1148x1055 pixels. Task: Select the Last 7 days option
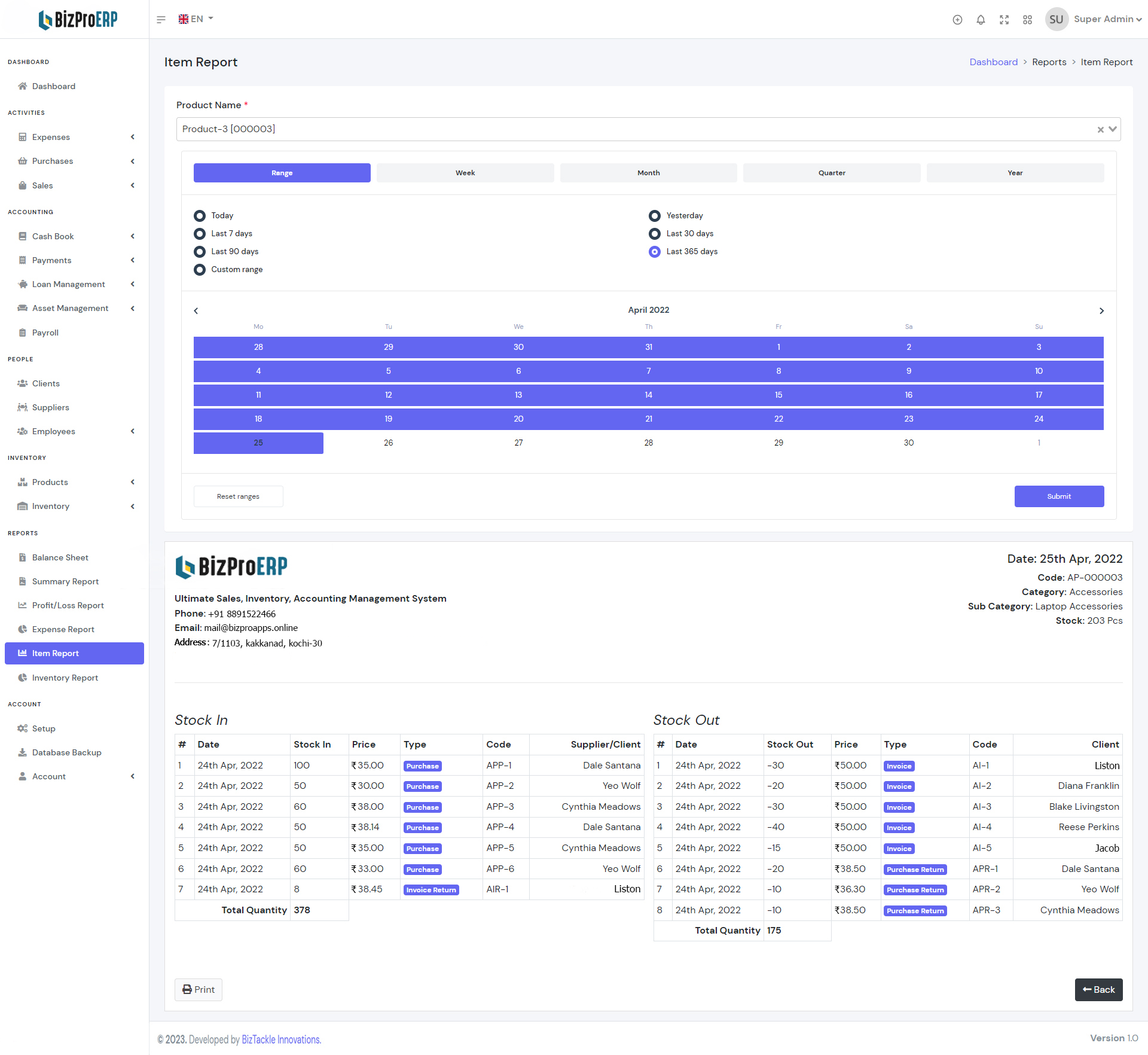point(200,234)
